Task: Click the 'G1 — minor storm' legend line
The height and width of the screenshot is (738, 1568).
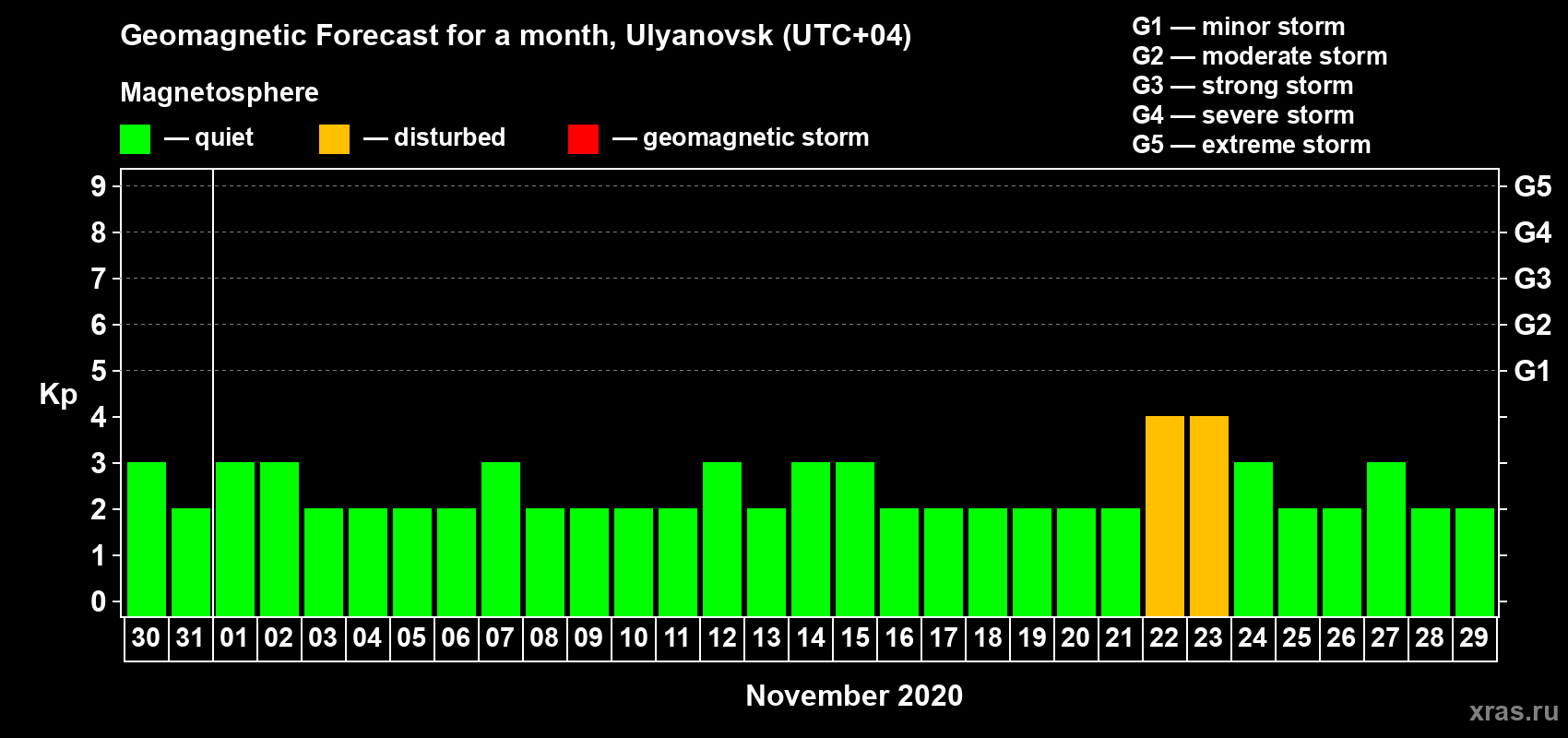Action: pos(1239,27)
